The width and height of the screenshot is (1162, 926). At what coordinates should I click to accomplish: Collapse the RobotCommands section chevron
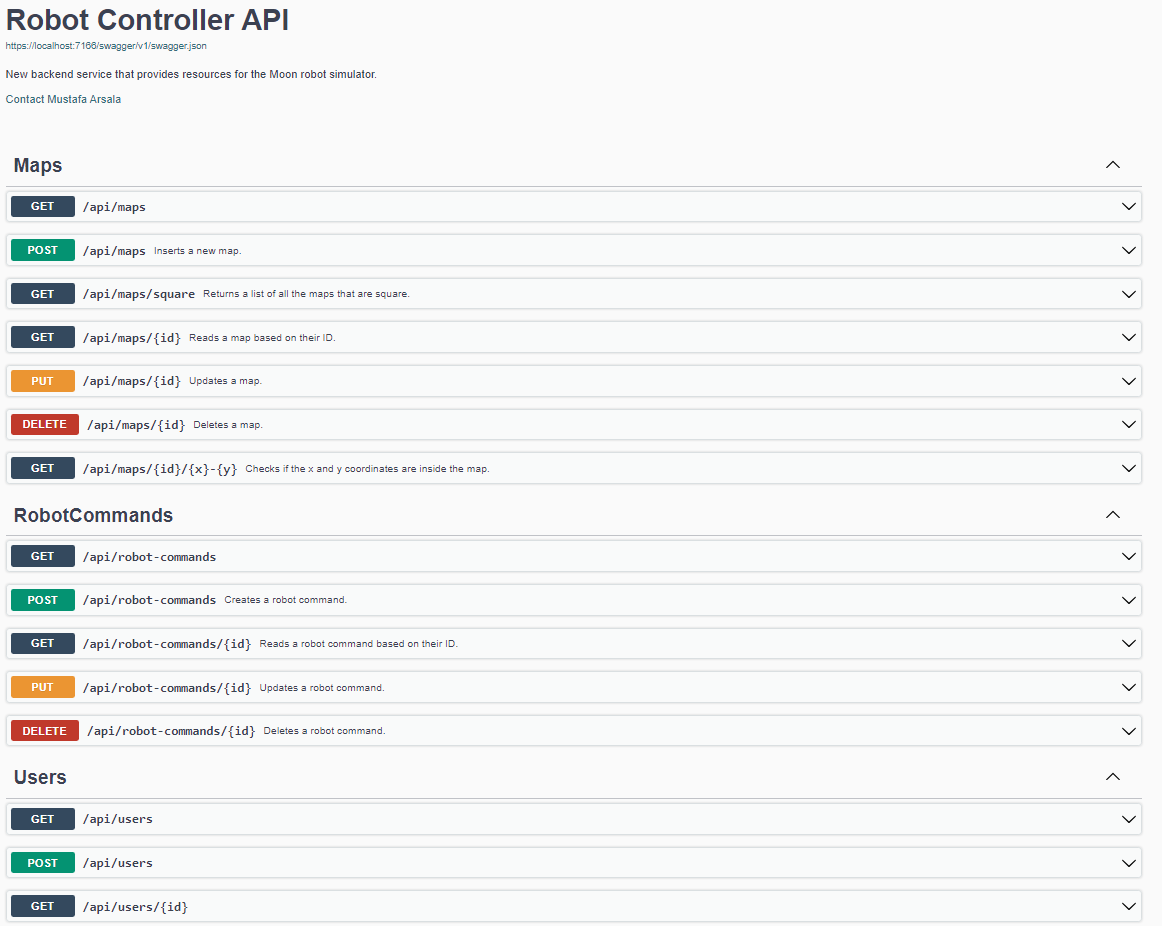pyautogui.click(x=1112, y=515)
